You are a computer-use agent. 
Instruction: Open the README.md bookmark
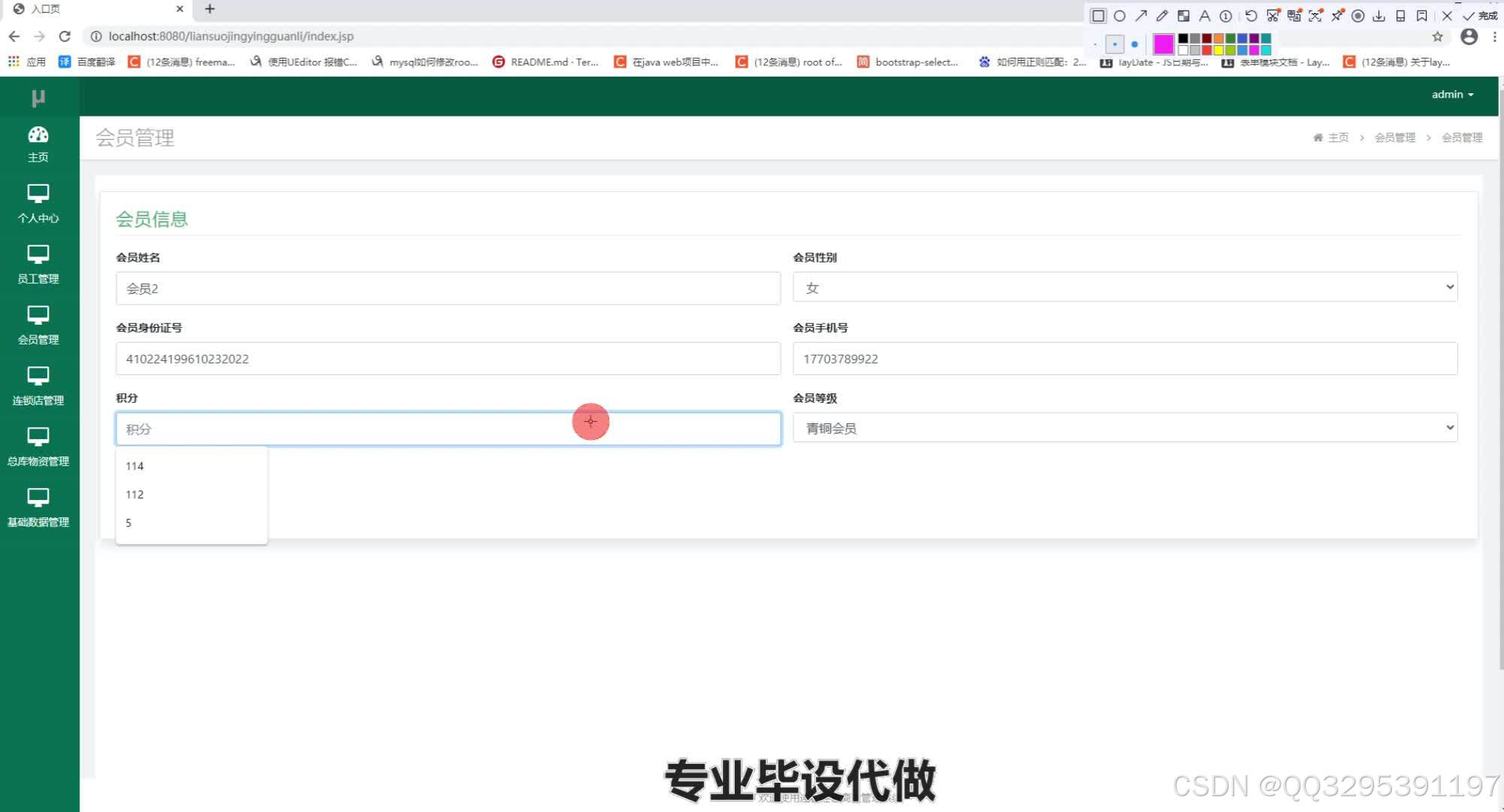pos(545,62)
